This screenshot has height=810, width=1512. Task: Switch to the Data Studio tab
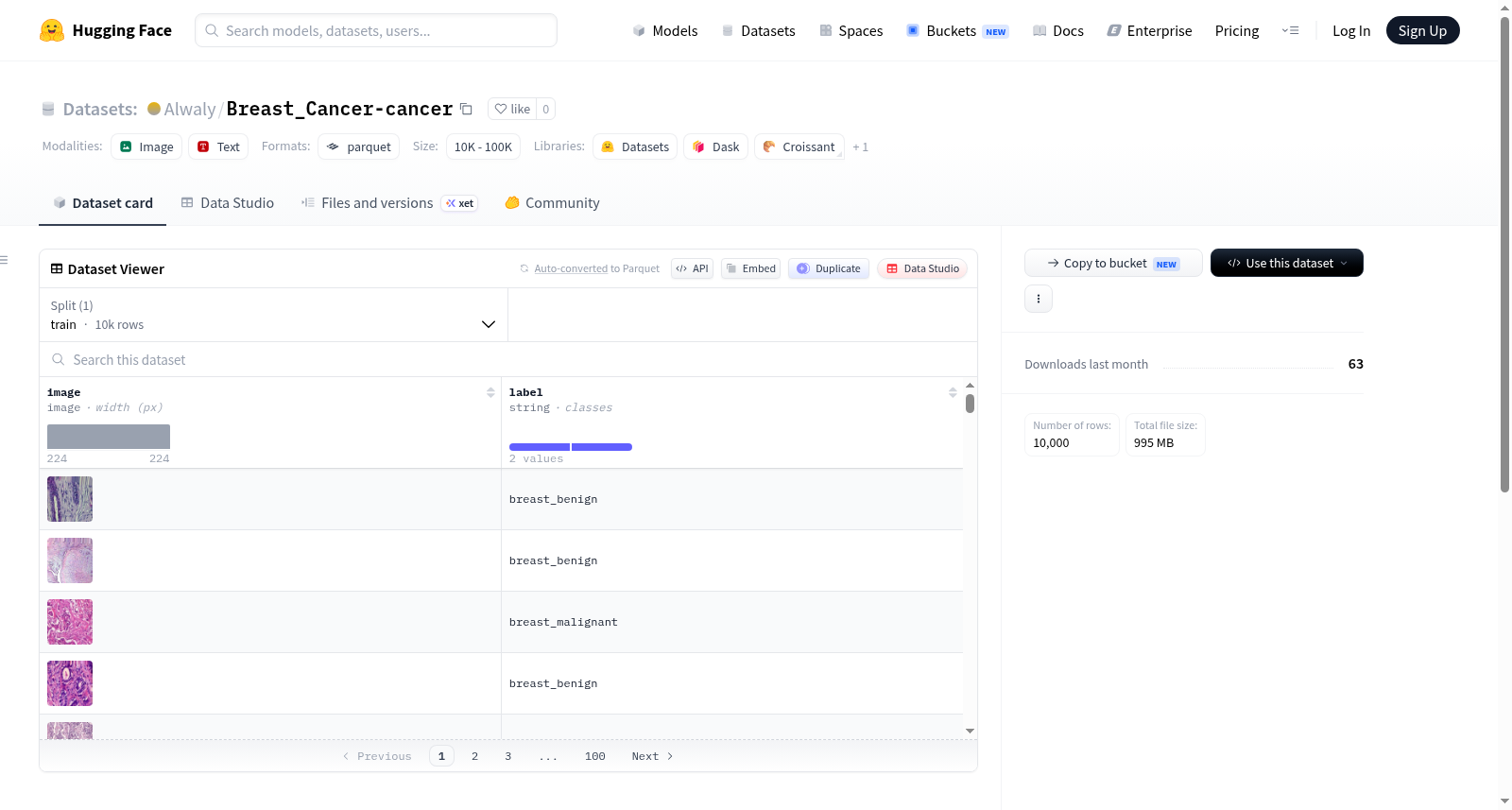(228, 202)
